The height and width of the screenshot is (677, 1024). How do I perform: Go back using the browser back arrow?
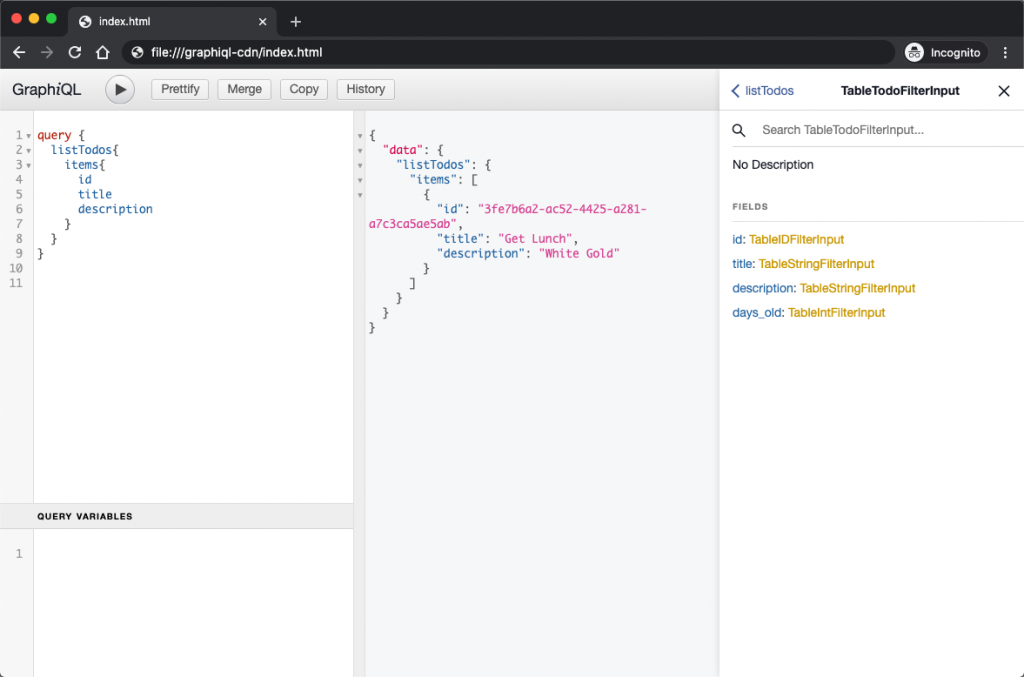[x=19, y=52]
